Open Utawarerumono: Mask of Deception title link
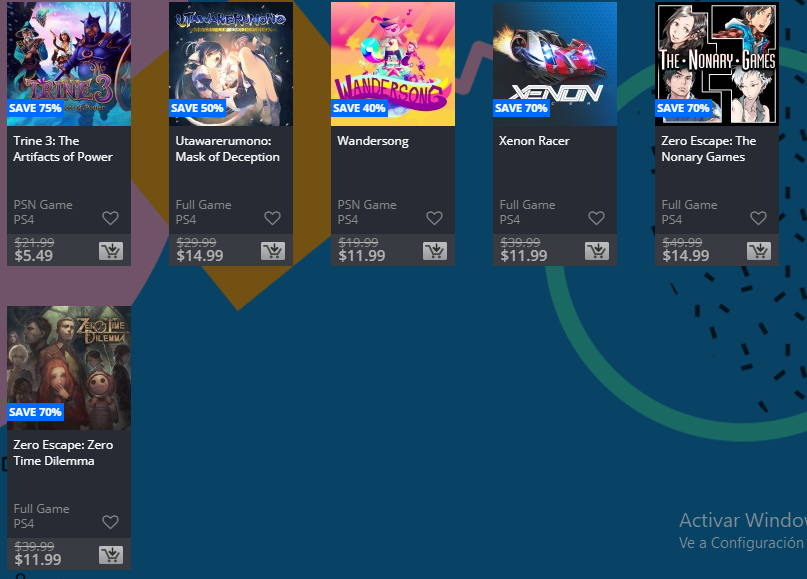807x579 pixels. pos(227,149)
